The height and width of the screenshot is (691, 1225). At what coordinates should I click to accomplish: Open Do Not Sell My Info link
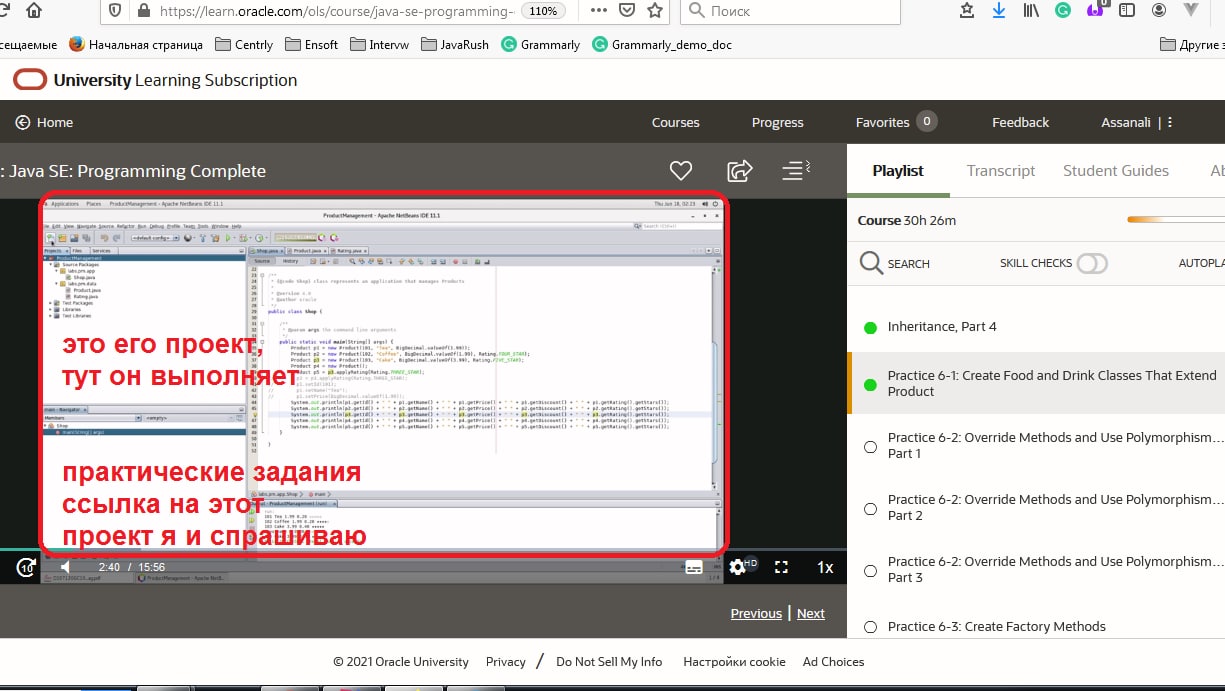609,661
